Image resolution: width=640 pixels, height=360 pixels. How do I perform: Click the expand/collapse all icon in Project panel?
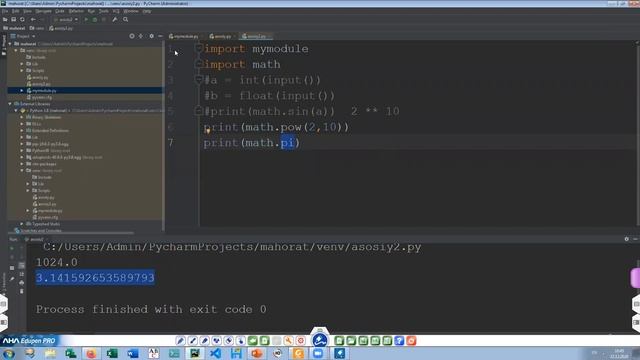point(141,36)
